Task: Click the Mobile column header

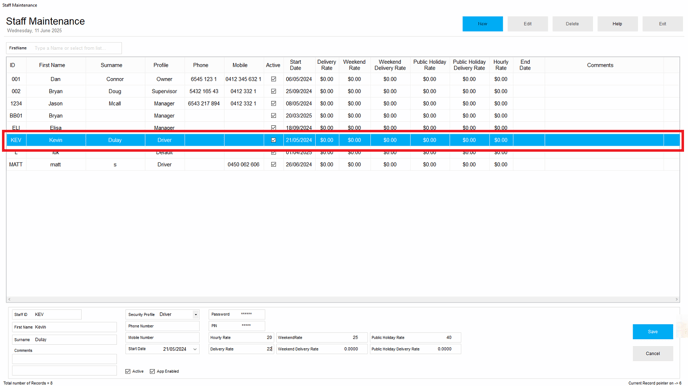Action: (240, 65)
